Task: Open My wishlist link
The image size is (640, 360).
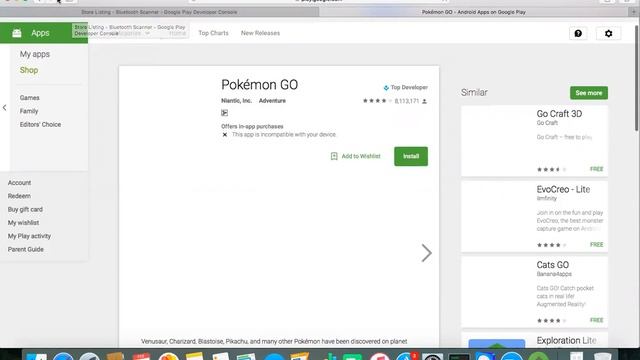Action: (23, 223)
